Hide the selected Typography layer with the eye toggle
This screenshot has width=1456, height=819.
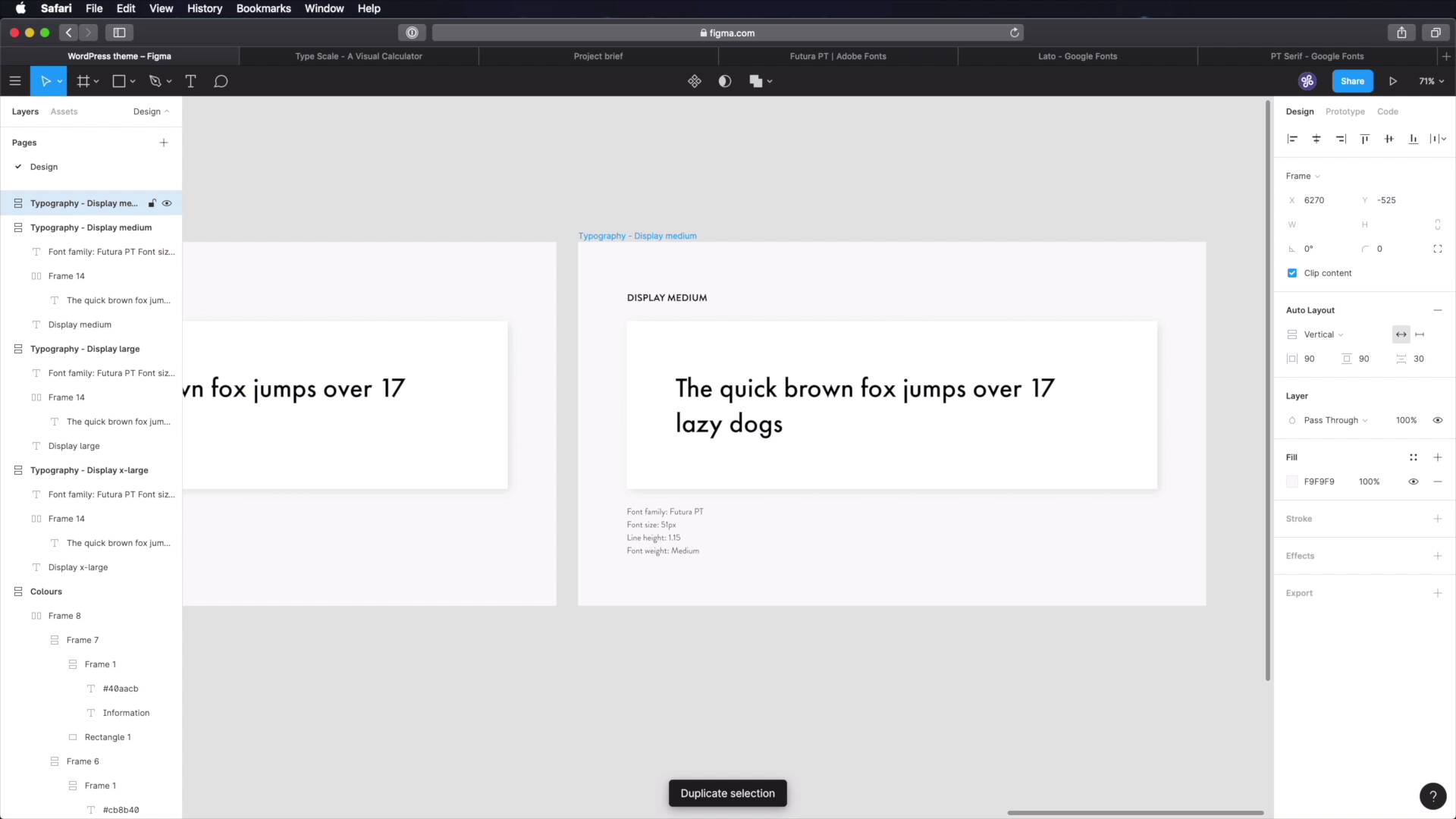pyautogui.click(x=167, y=203)
